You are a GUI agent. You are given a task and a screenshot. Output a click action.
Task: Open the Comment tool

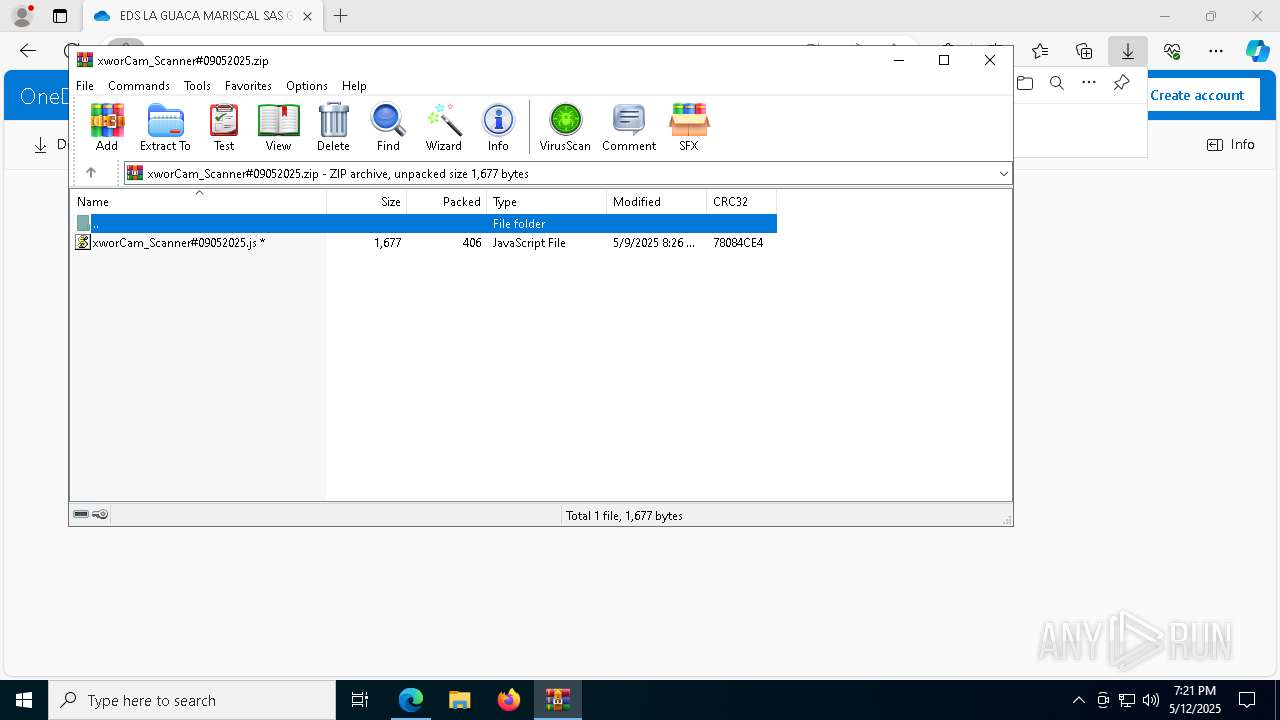[x=629, y=127]
